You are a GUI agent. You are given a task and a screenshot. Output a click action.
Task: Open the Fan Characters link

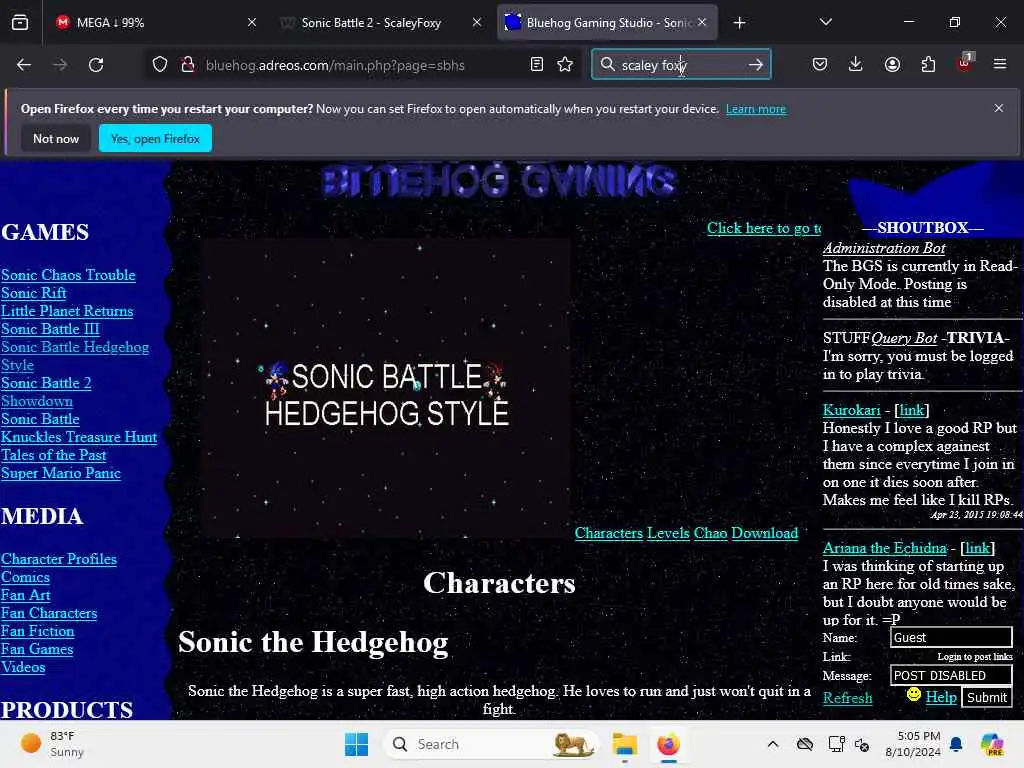pos(49,613)
